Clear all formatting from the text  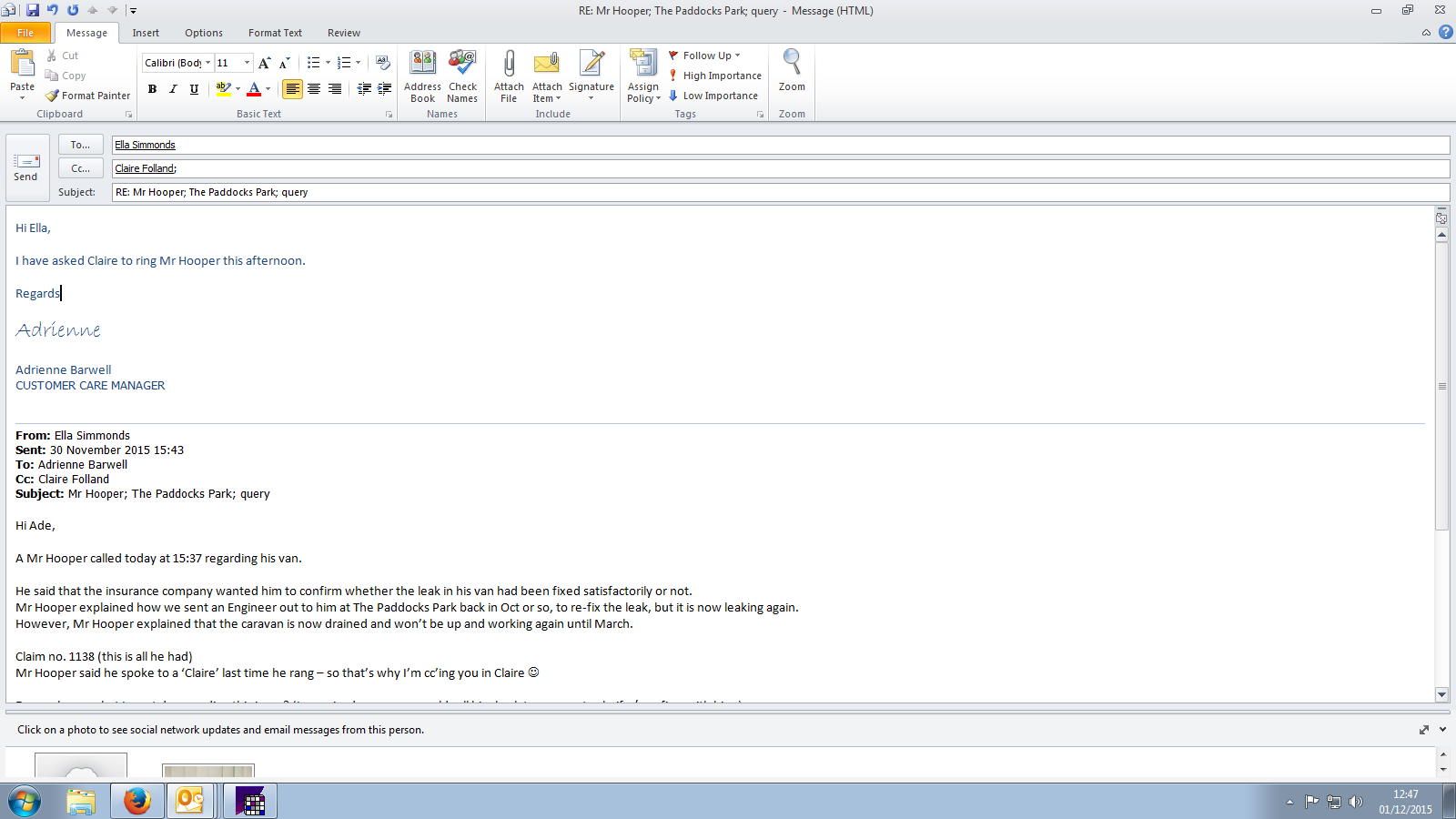pyautogui.click(x=383, y=63)
